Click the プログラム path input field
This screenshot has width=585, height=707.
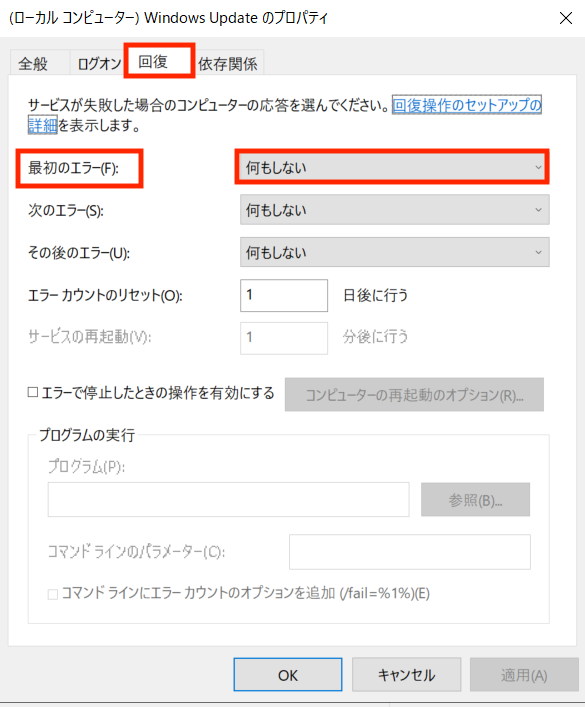[x=228, y=500]
